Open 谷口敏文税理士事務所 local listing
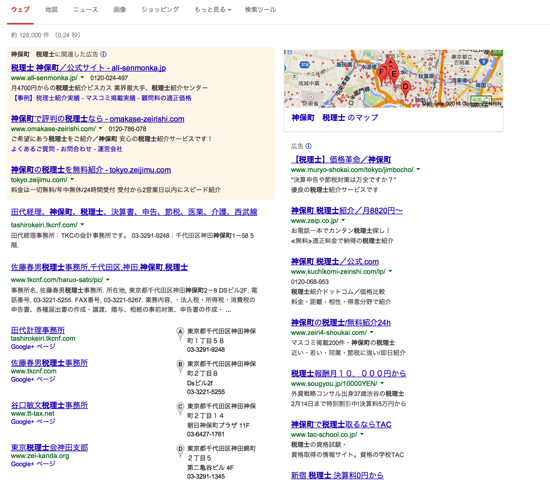This screenshot has width=550, height=480. [49, 405]
